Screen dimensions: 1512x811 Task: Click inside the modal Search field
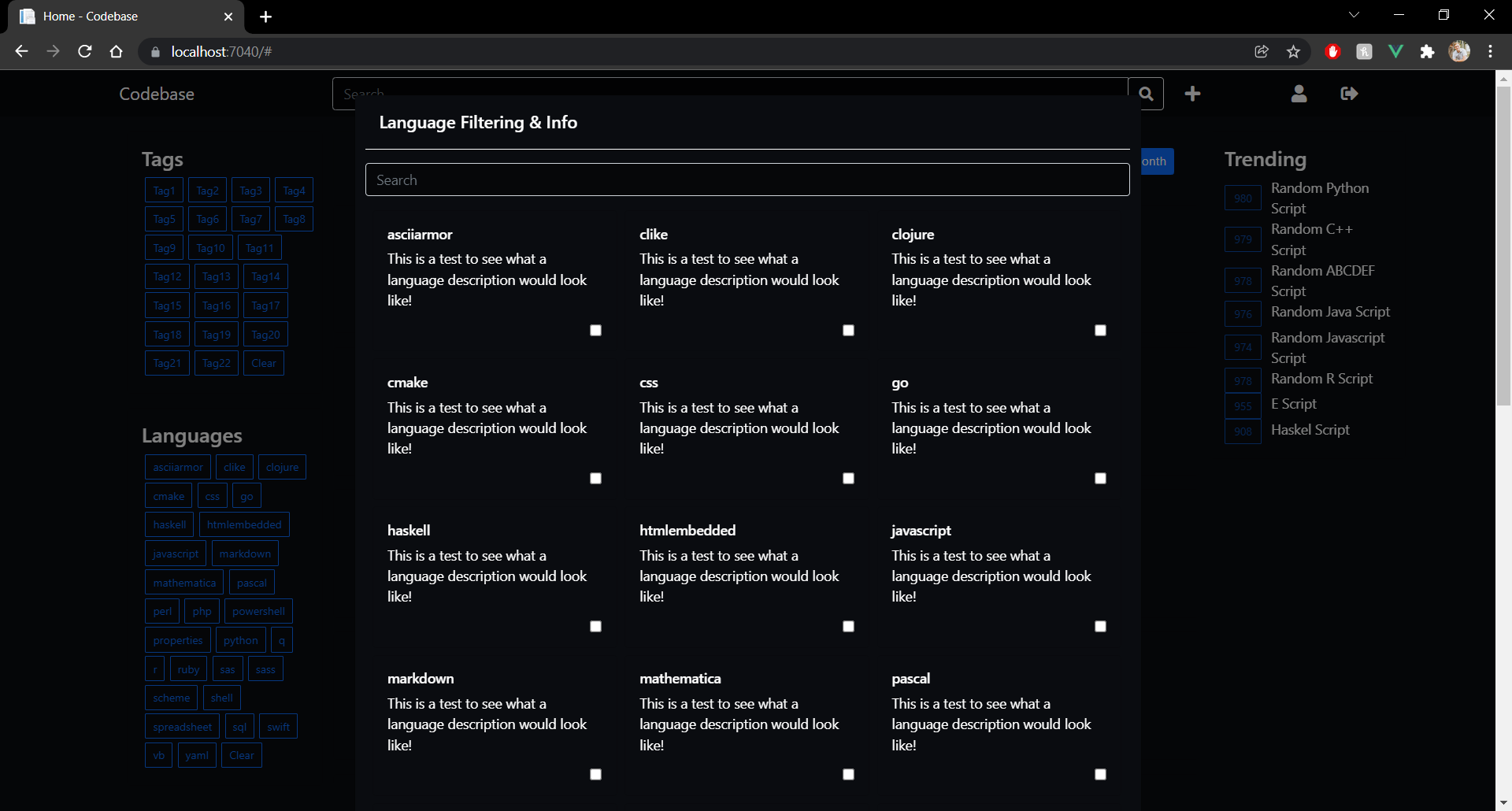click(x=747, y=179)
